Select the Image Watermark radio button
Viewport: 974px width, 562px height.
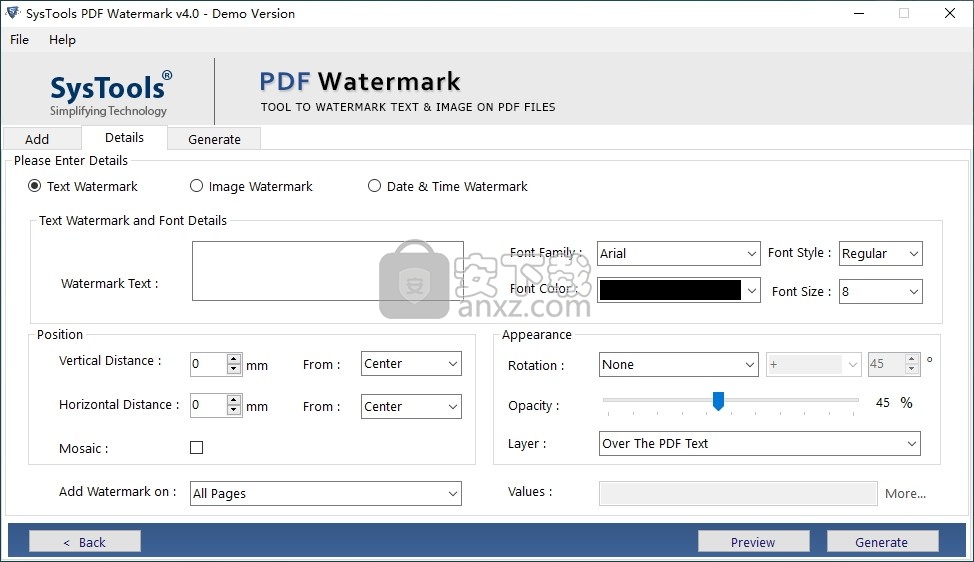196,186
